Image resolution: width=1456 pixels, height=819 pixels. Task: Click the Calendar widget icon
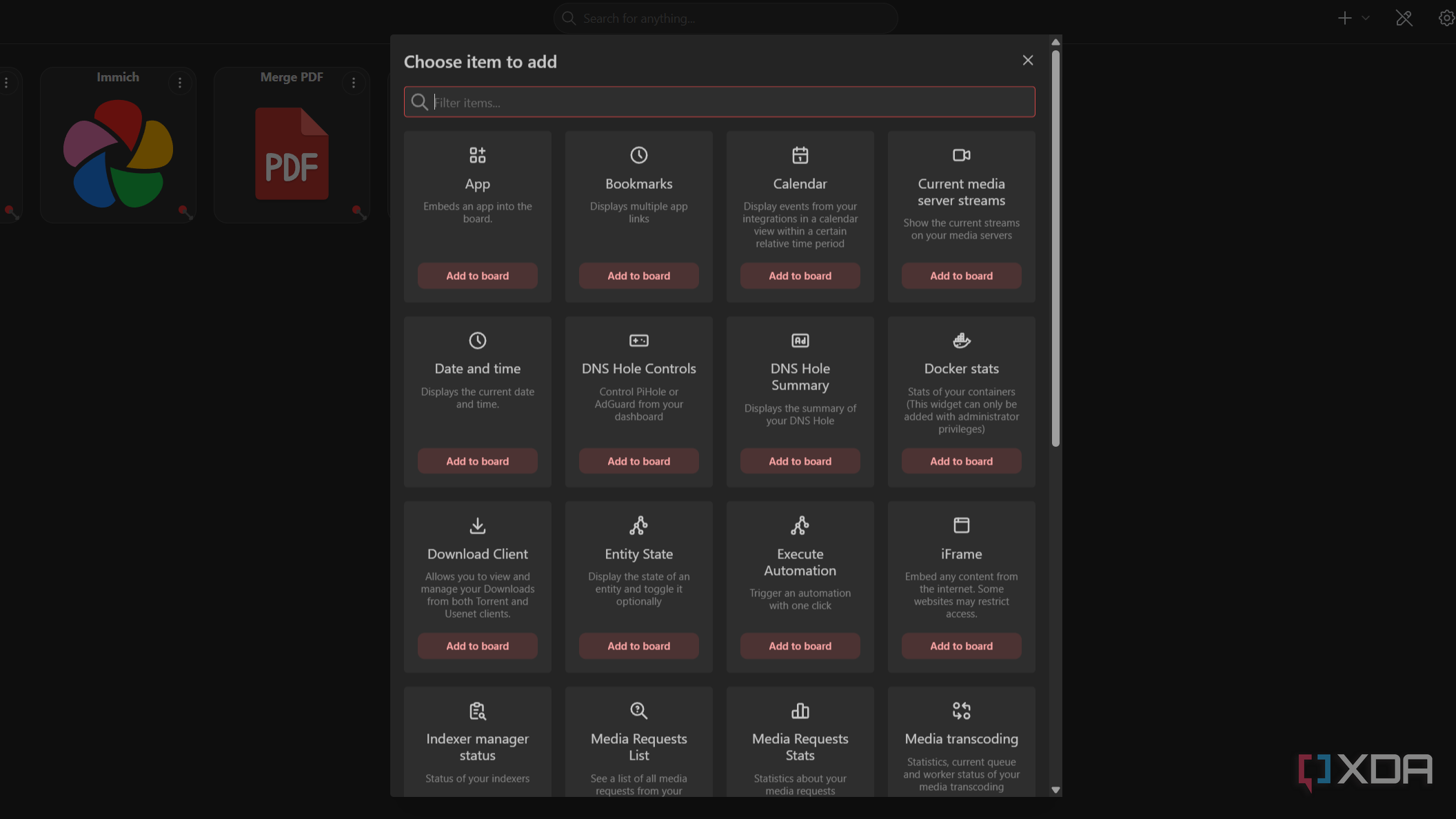800,155
